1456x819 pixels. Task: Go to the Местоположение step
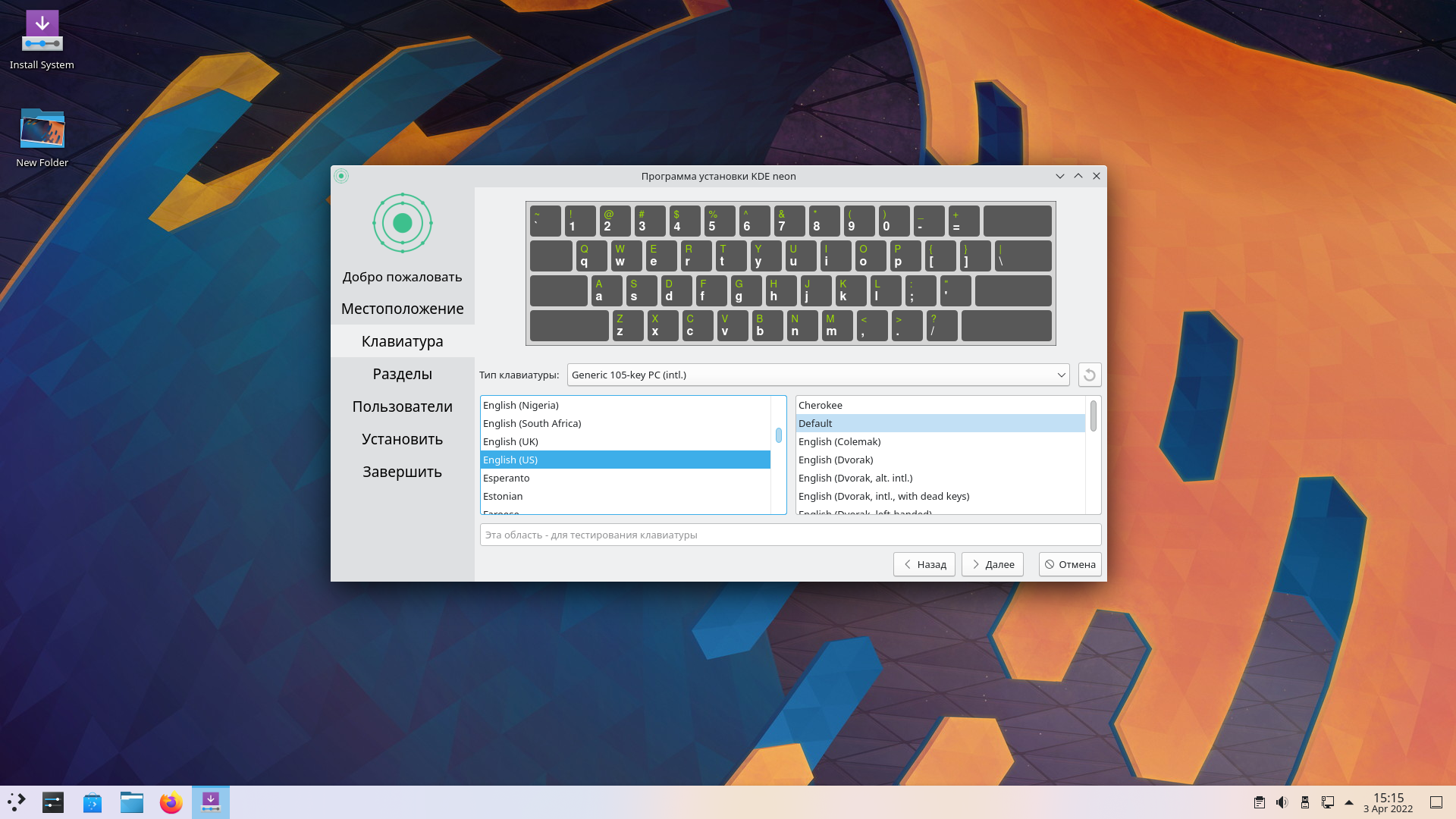(x=403, y=309)
